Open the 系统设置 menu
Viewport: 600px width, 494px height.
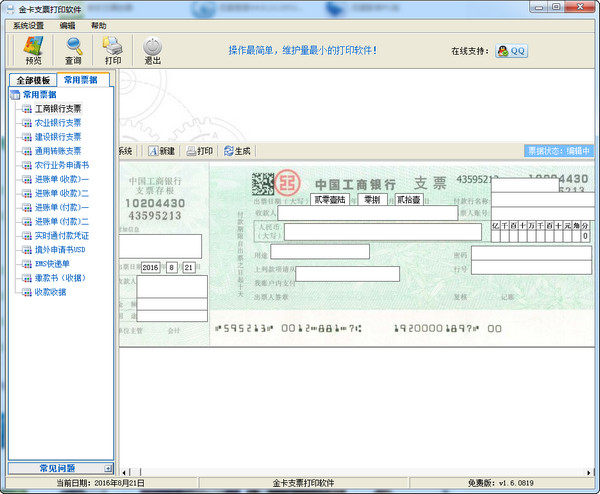pos(28,25)
